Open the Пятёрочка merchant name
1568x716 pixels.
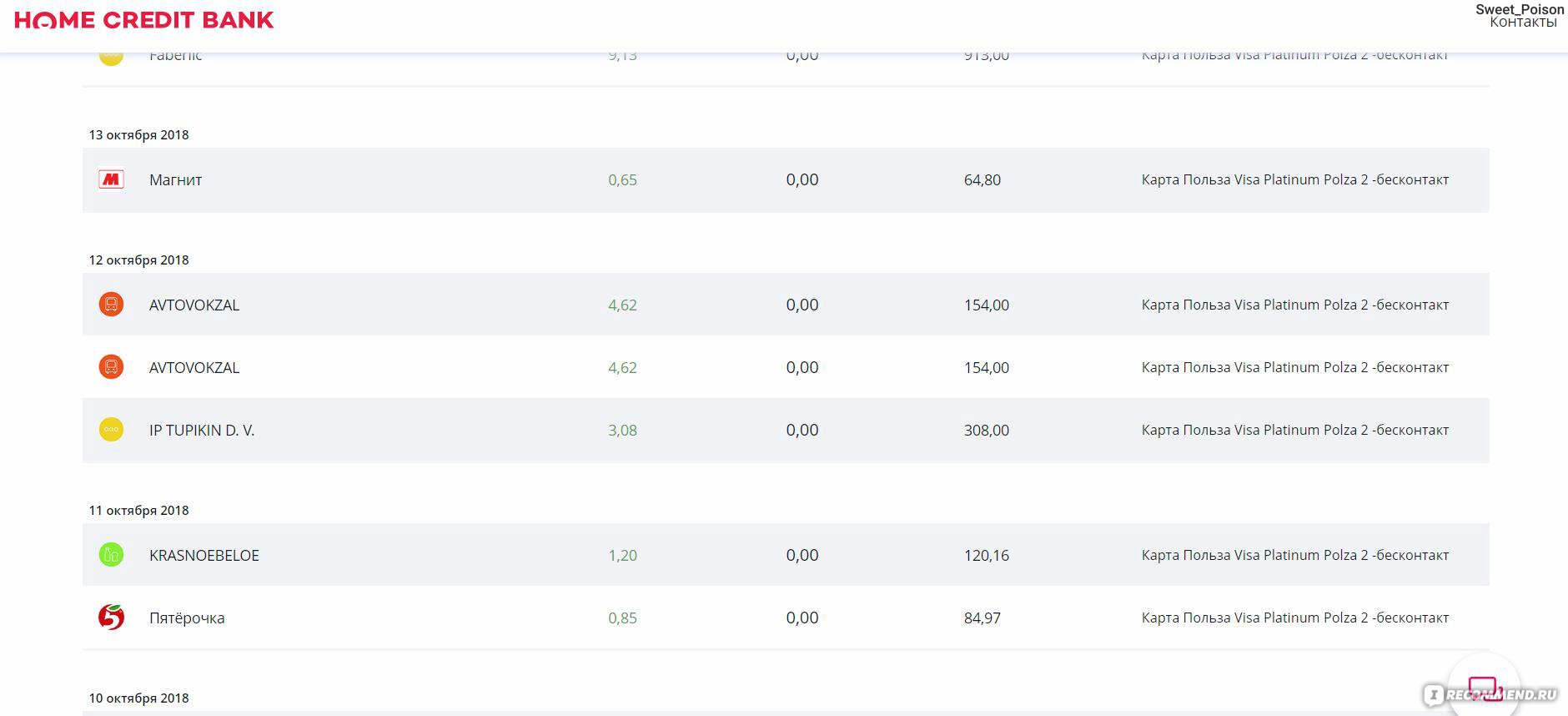click(x=187, y=618)
